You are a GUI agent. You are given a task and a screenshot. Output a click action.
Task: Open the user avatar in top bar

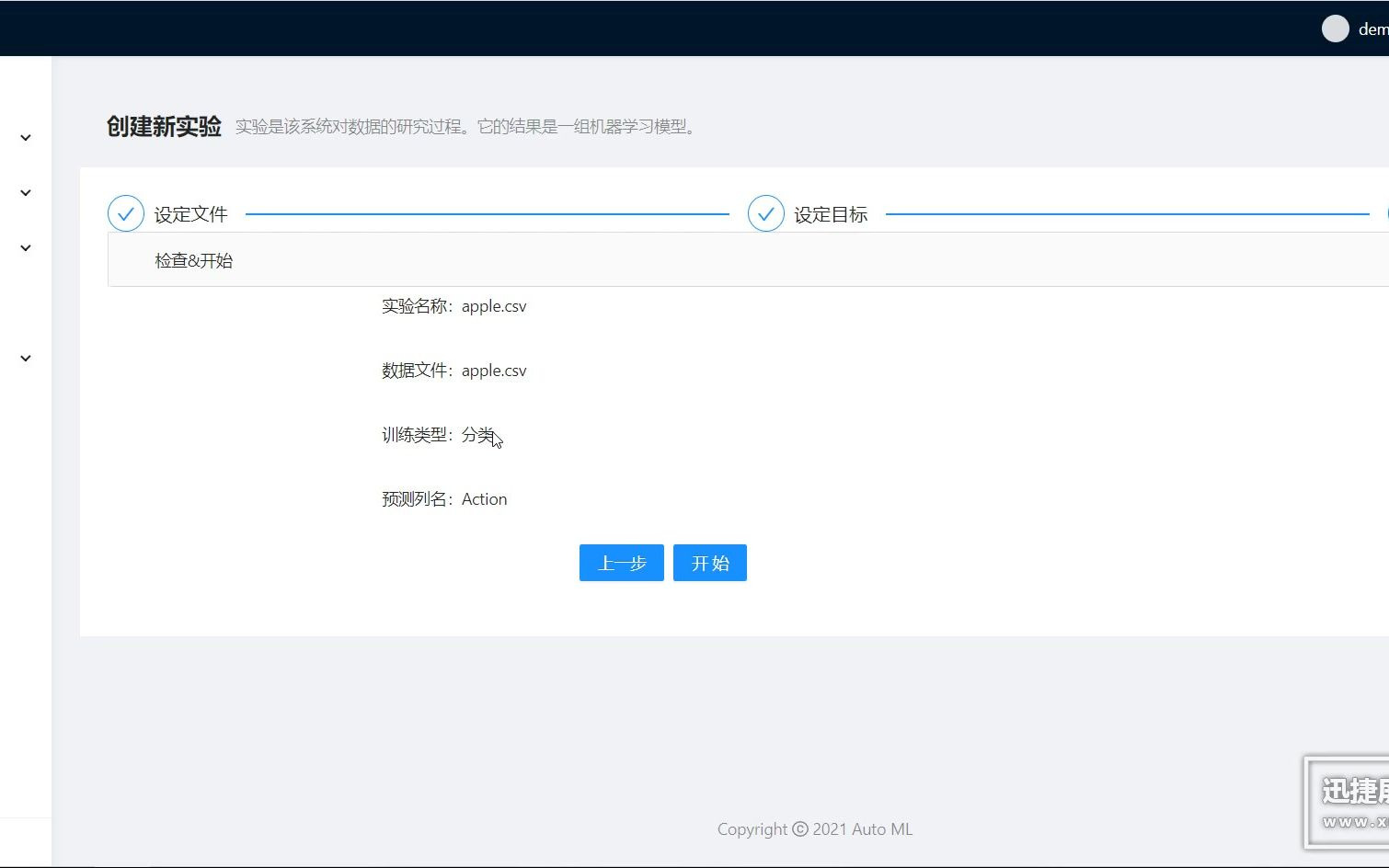pos(1335,29)
